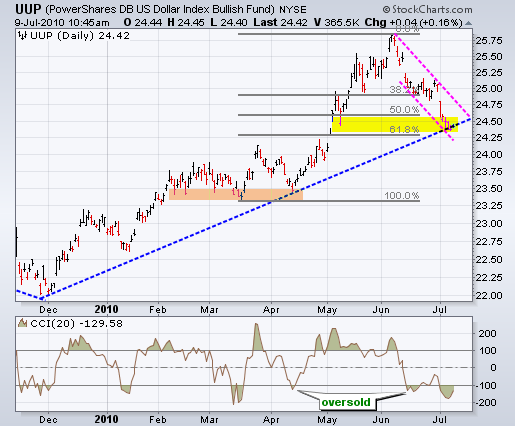Click the 25.50 price axis label
Viewport: 515px width, 426px height.
pos(489,57)
